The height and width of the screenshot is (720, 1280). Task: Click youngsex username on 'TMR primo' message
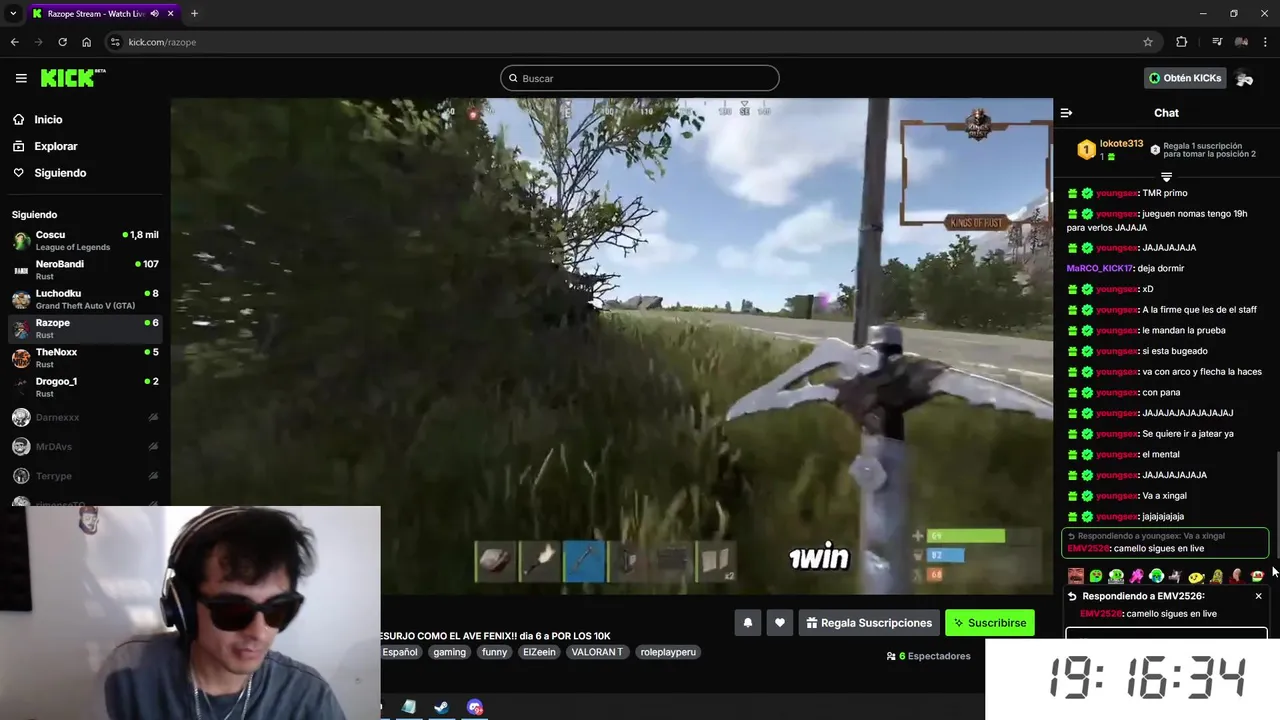1116,193
